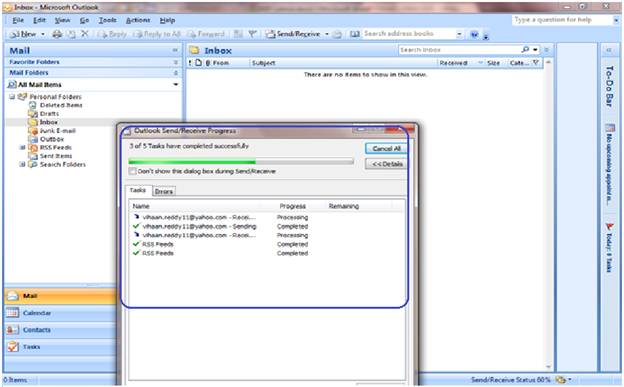Select the Inbox folder in tree
The image size is (624, 387).
pyautogui.click(x=49, y=122)
